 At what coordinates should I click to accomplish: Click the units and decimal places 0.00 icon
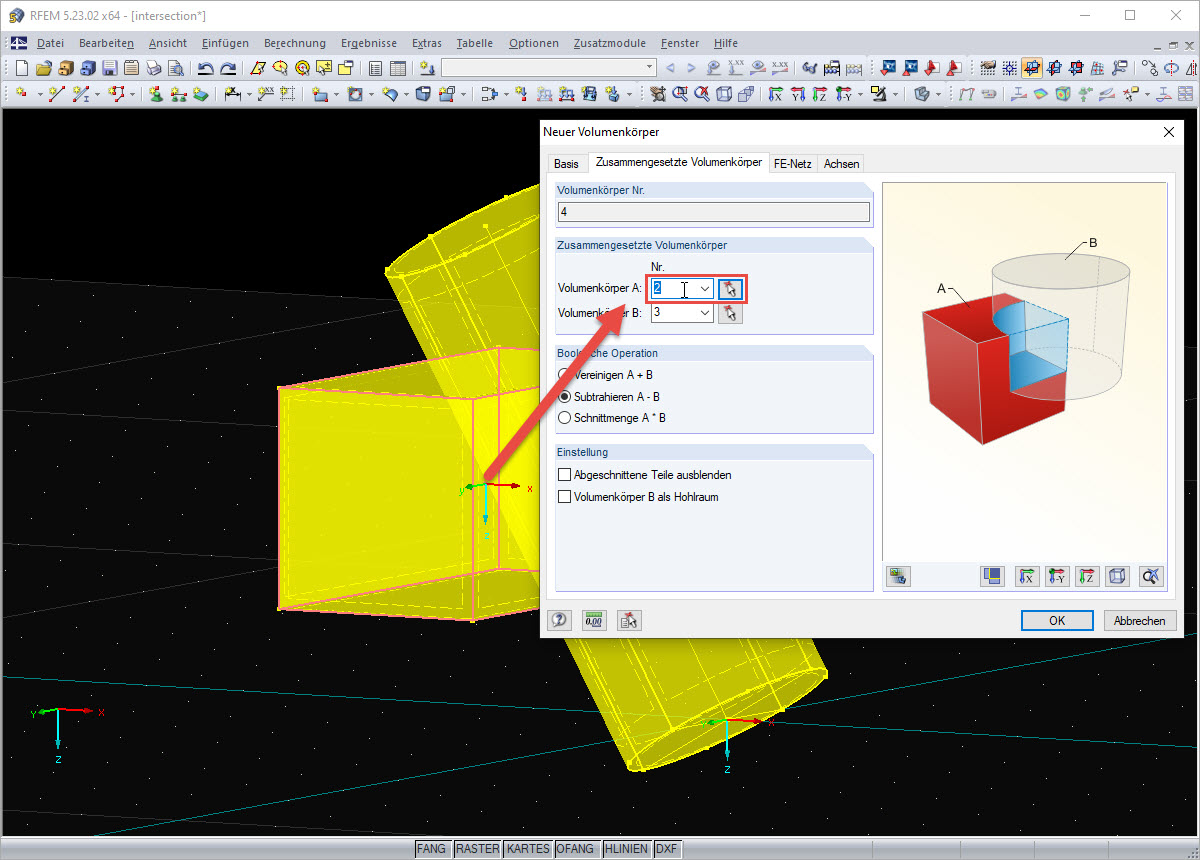[594, 620]
